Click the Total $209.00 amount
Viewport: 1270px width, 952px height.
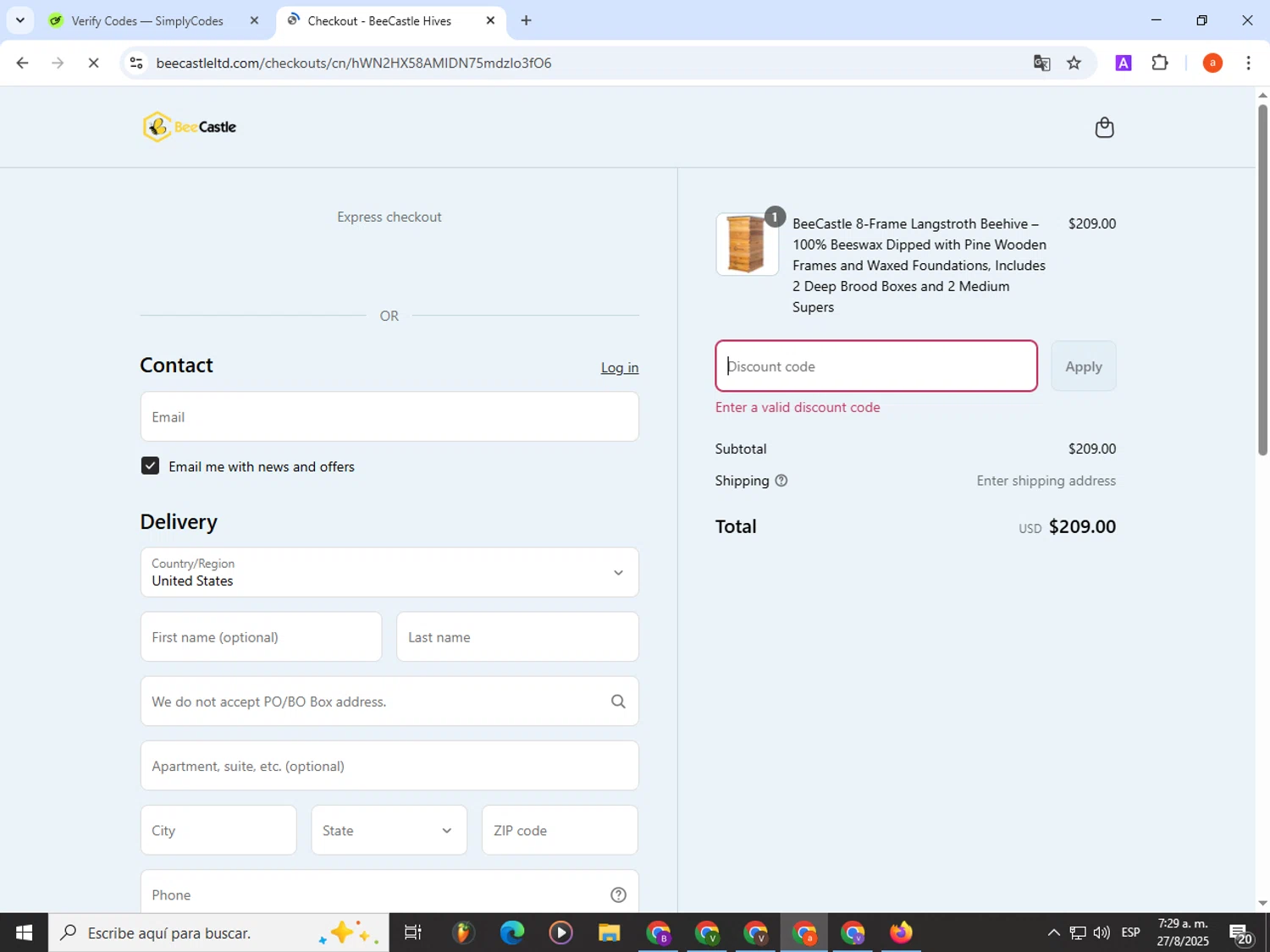point(1082,526)
